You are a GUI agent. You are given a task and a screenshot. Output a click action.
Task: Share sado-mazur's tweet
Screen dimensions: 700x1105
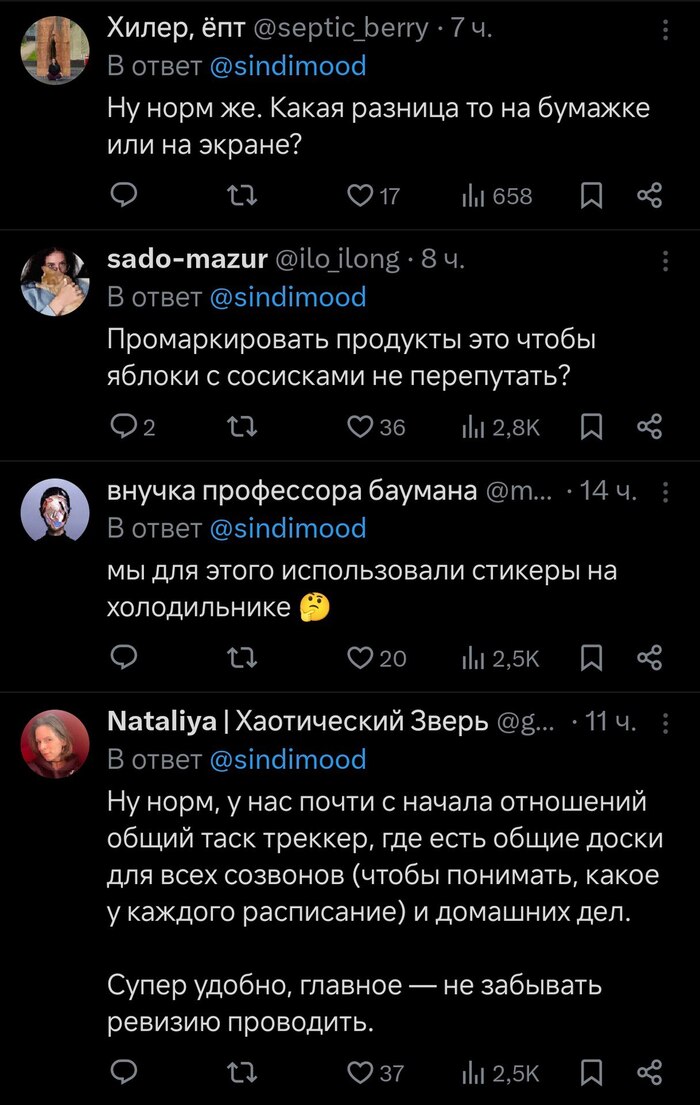pyautogui.click(x=649, y=427)
